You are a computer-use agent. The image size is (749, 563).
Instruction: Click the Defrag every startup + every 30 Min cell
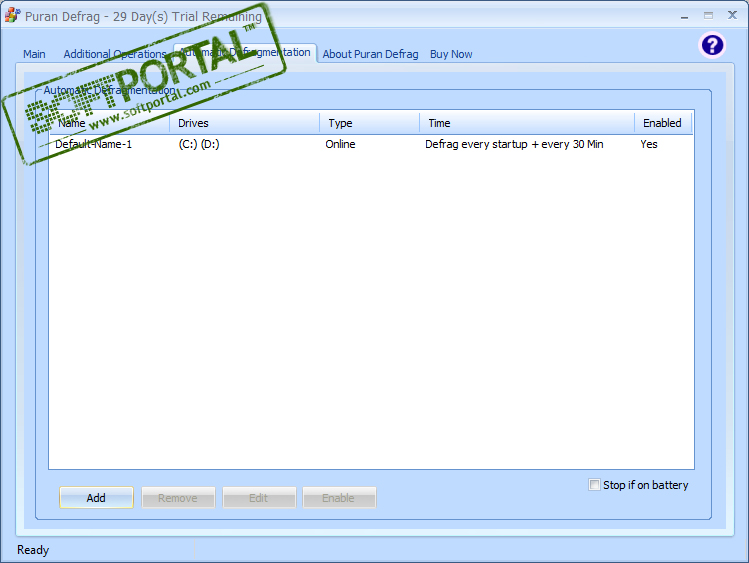514,144
